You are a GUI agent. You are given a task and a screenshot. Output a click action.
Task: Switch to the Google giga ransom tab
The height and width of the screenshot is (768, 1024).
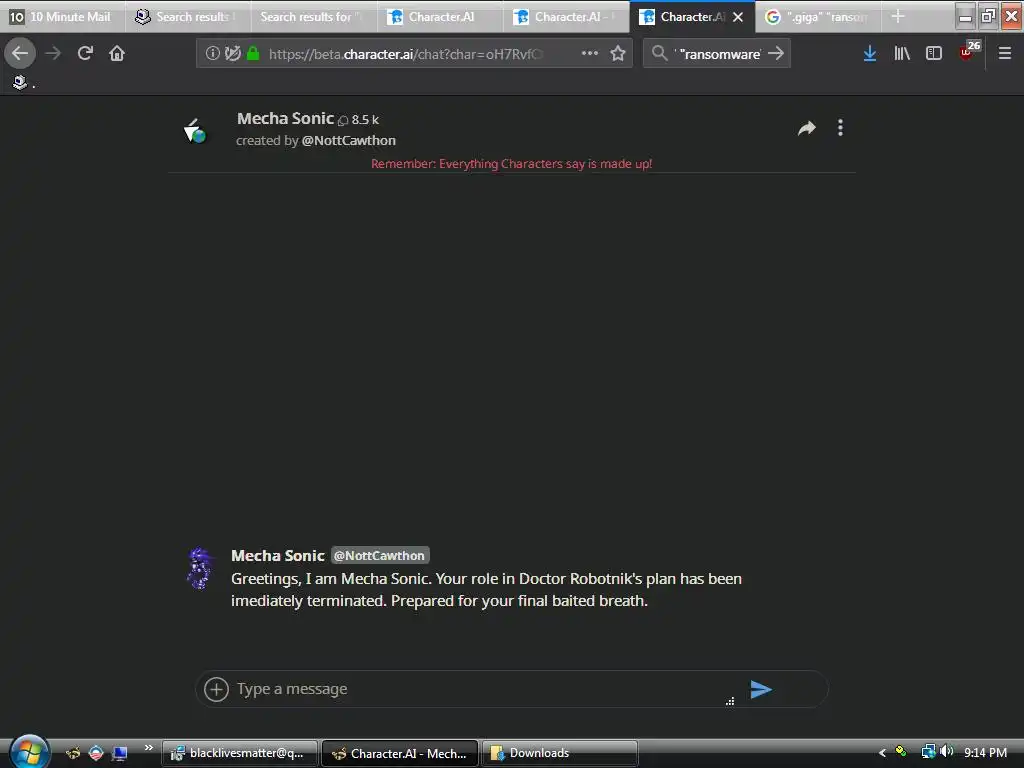point(818,16)
